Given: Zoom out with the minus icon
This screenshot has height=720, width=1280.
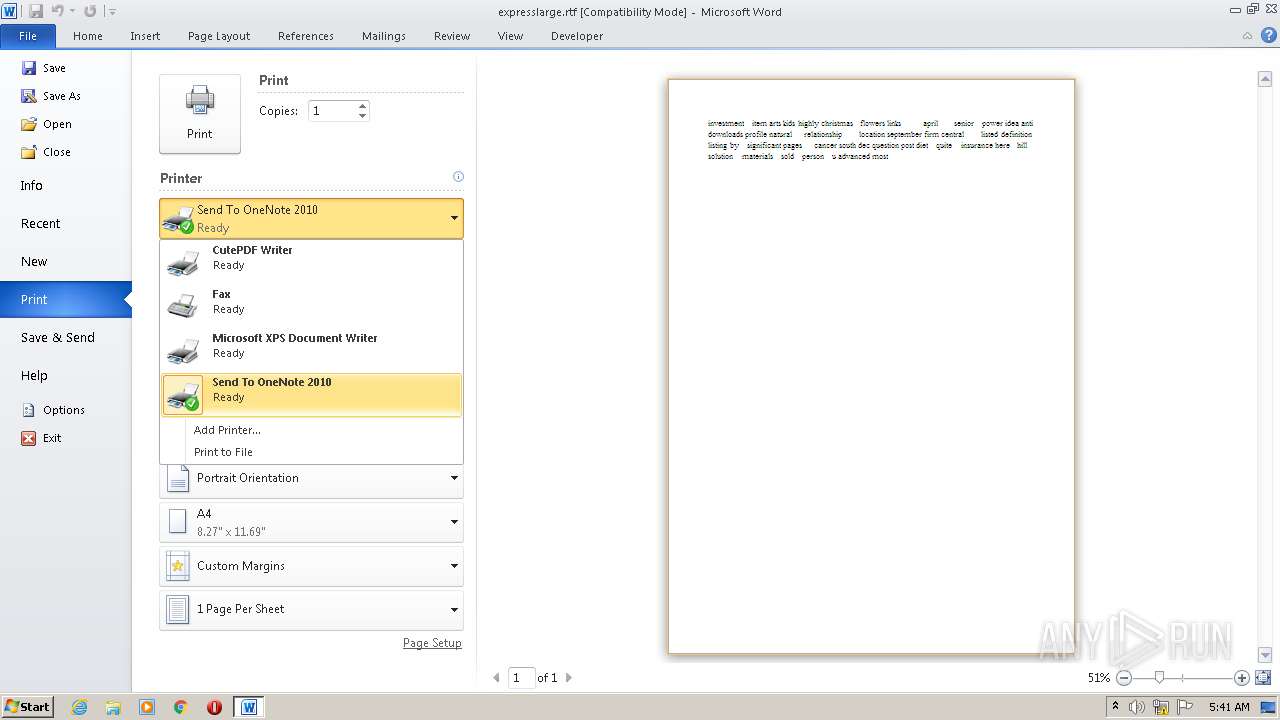Looking at the screenshot, I should [x=1124, y=677].
